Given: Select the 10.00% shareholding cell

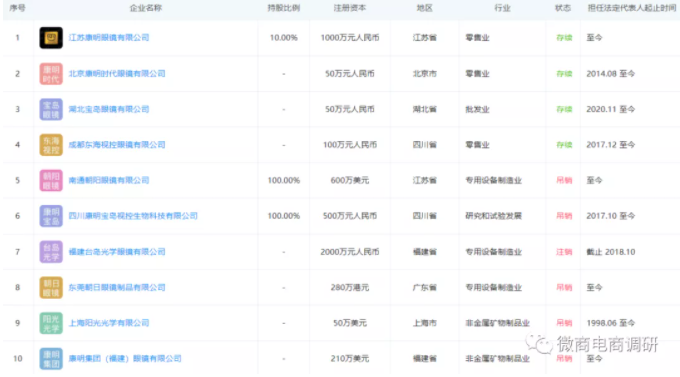Looking at the screenshot, I should (284, 38).
